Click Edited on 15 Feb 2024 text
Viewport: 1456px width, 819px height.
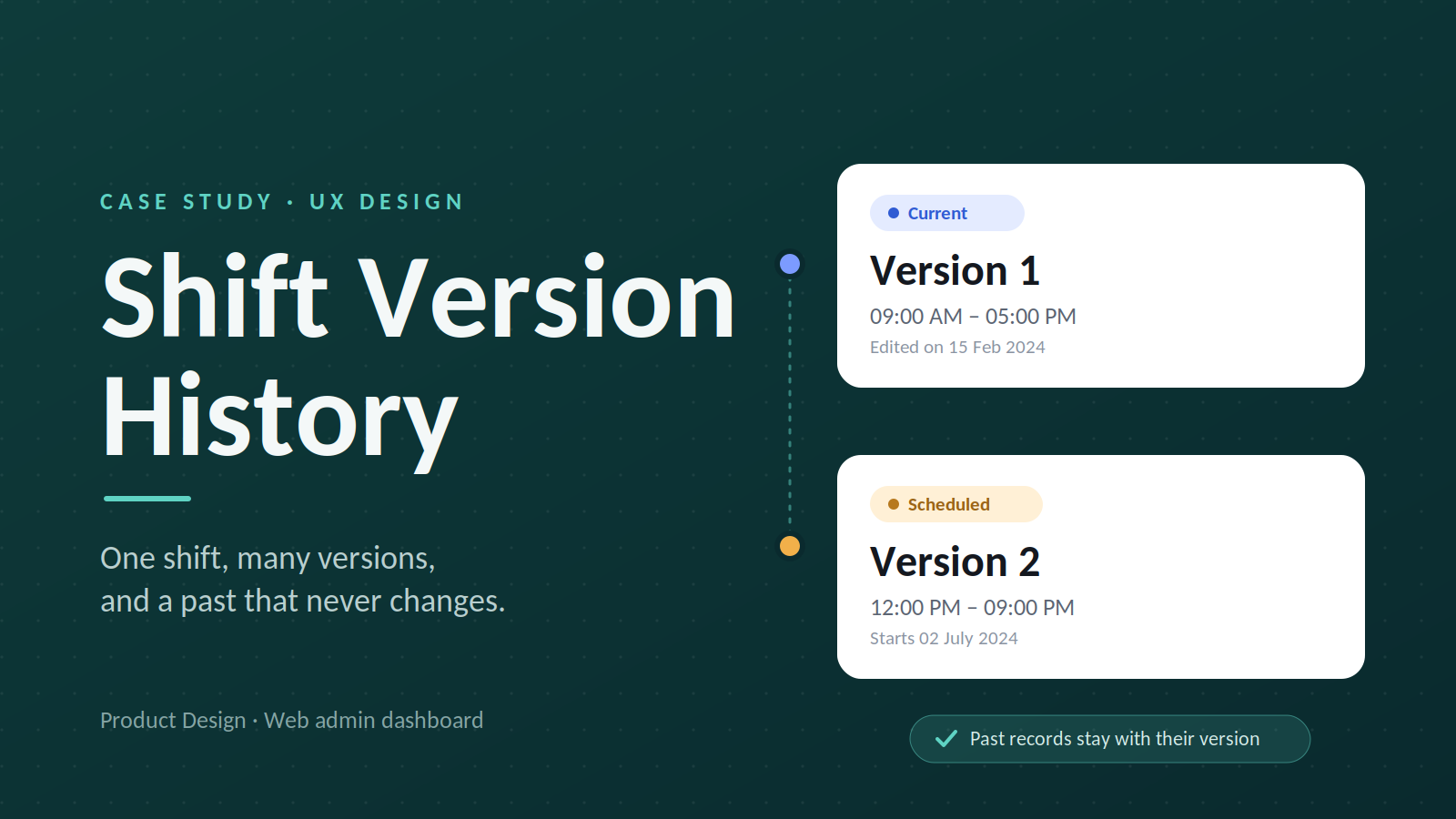click(957, 347)
